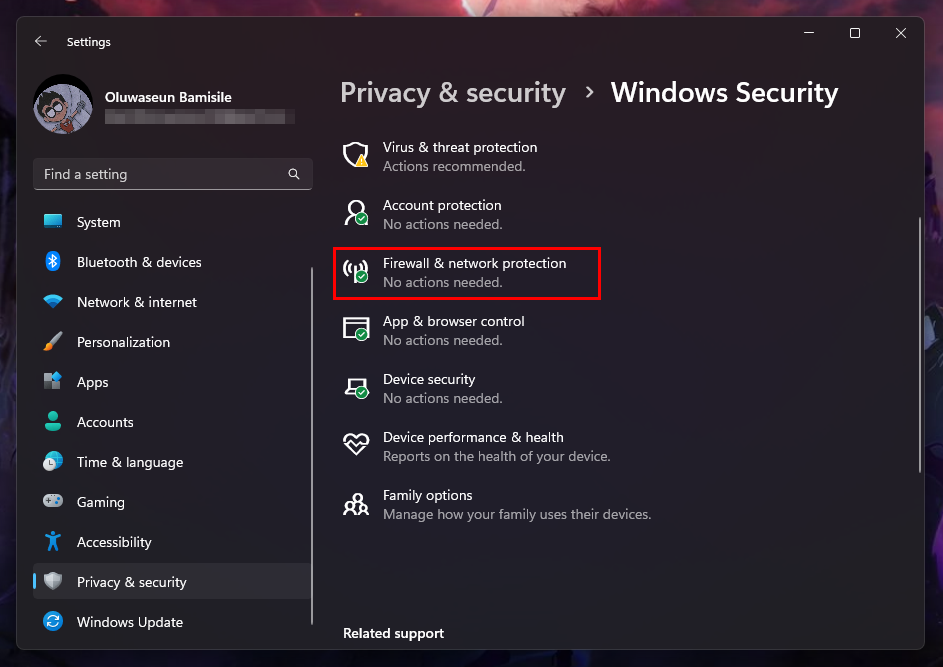Screen dimensions: 943x667
Task: Click the App & browser control window icon
Action: point(355,328)
